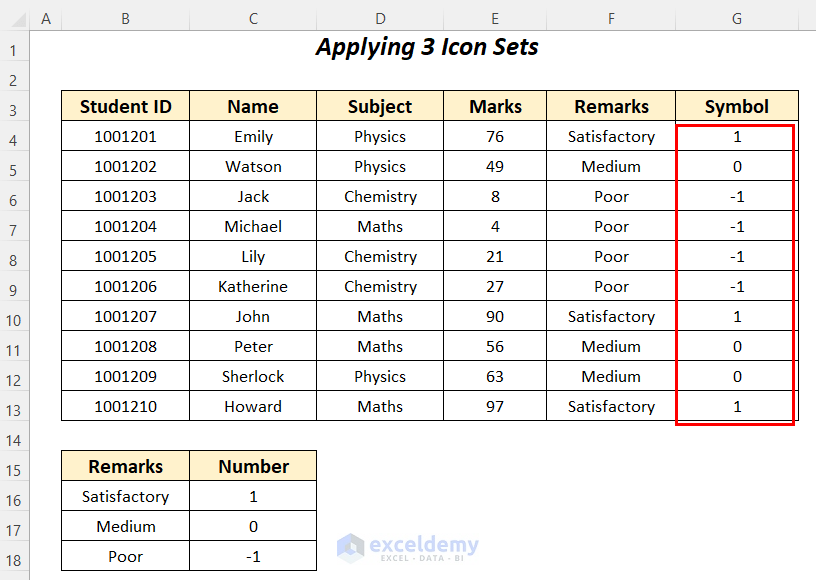Select row 15 header
The height and width of the screenshot is (580, 816).
click(15, 467)
